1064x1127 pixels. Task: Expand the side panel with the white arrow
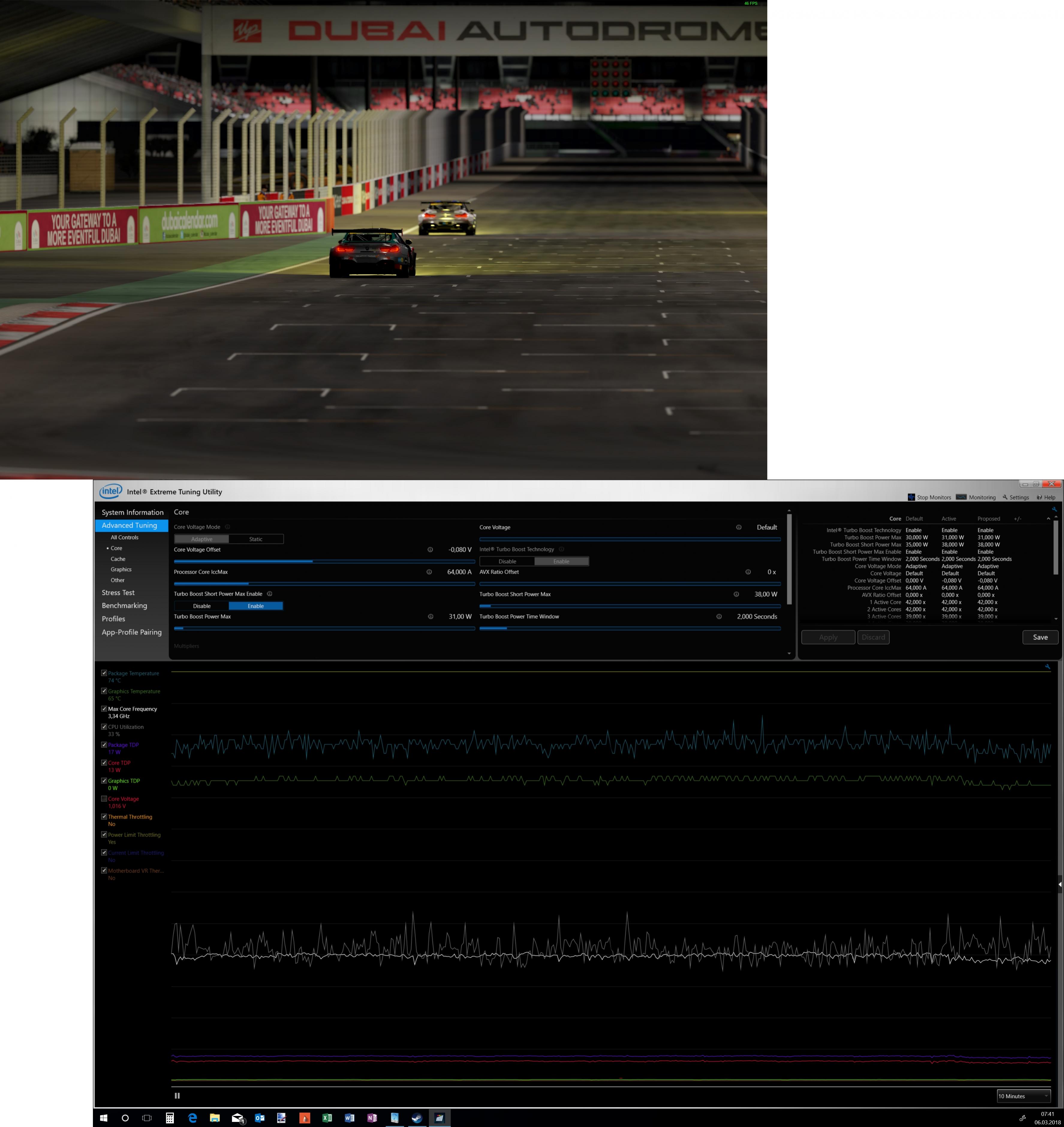click(x=1060, y=884)
